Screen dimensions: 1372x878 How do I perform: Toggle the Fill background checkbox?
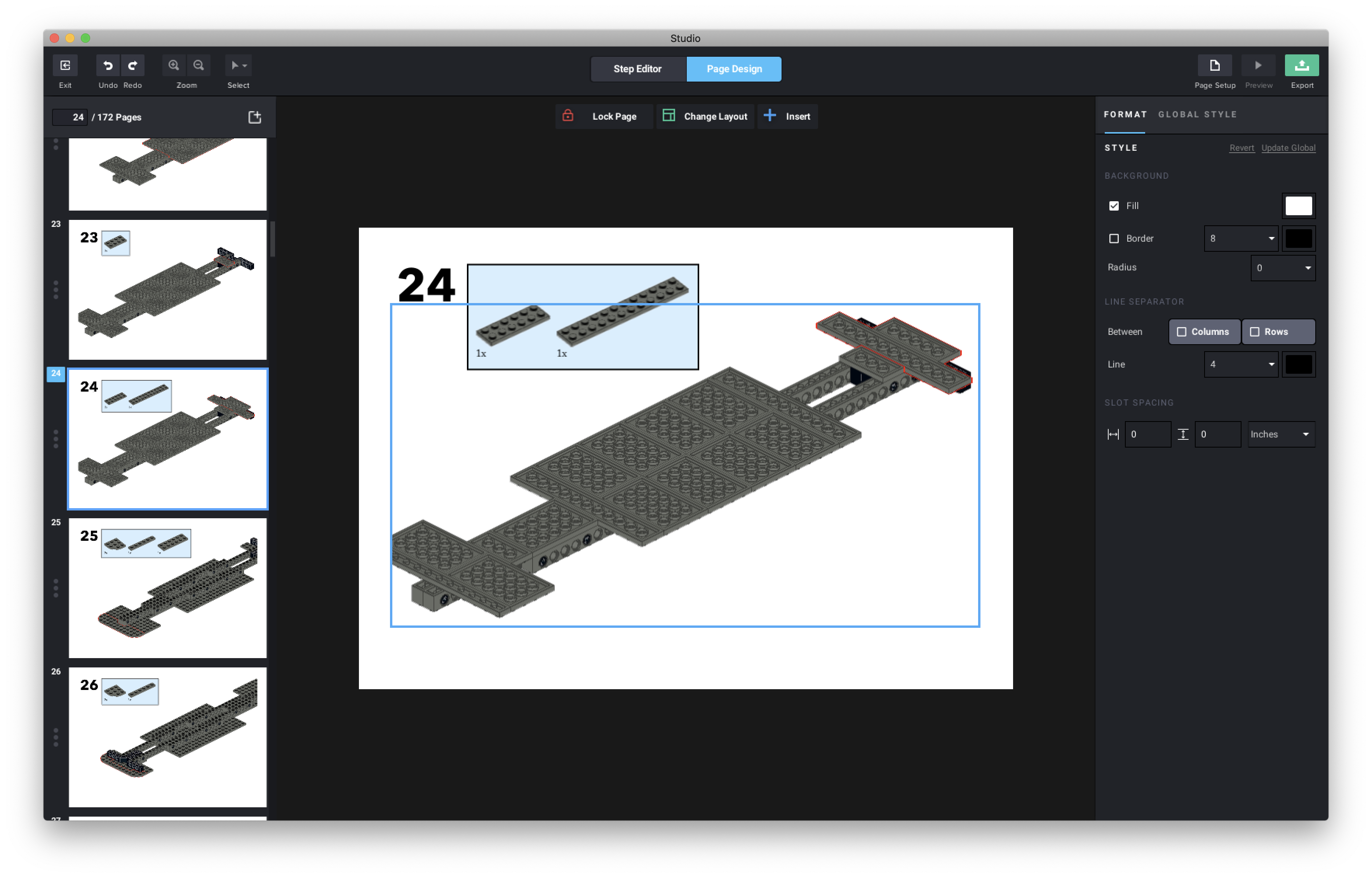click(x=1114, y=206)
